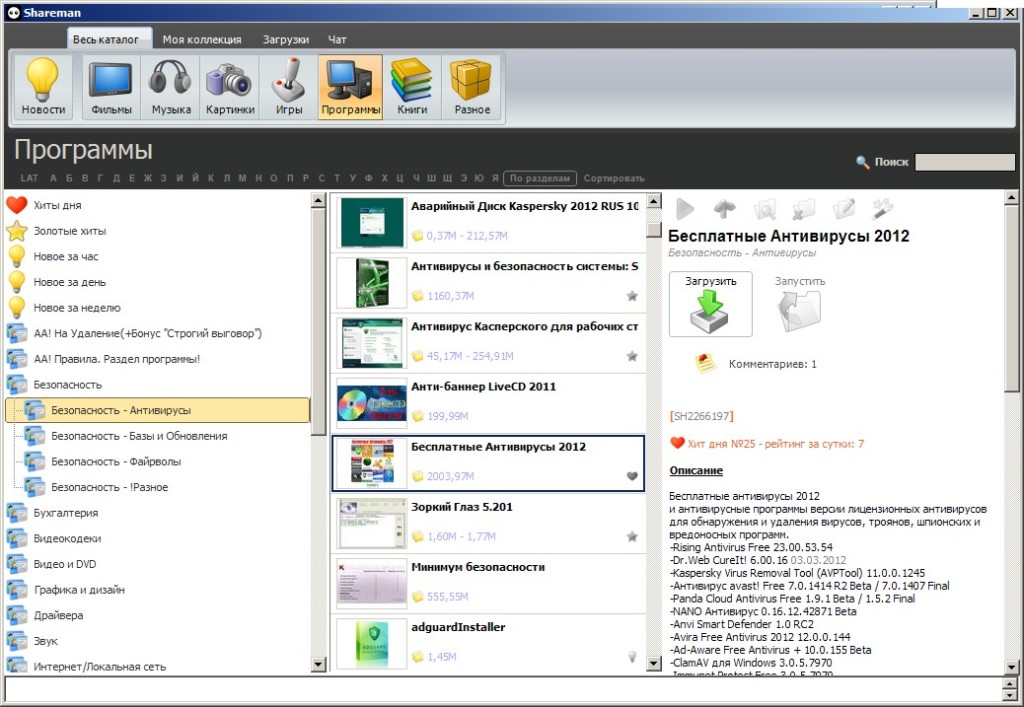Click the greyed Запустить button
The image size is (1024, 707).
(x=800, y=304)
